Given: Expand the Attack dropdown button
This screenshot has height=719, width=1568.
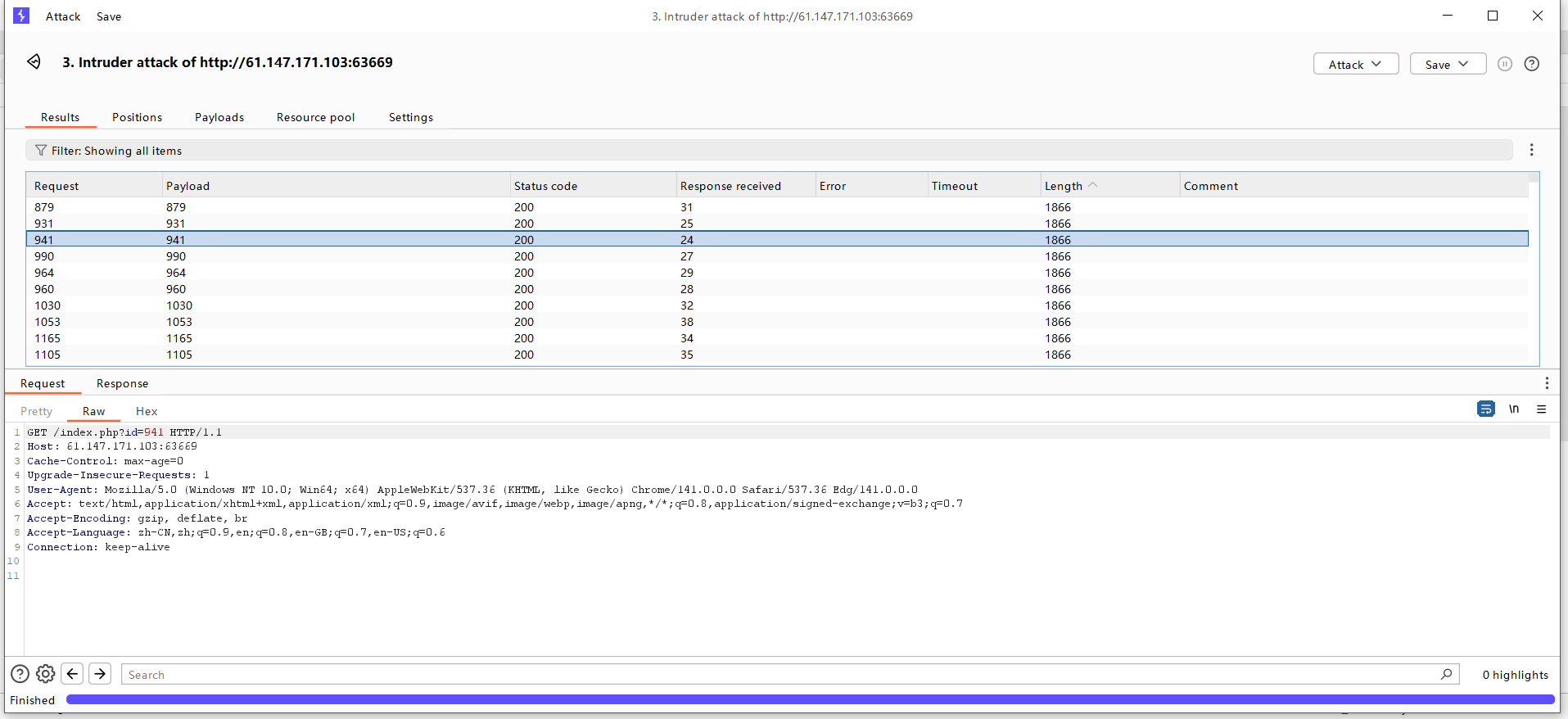Looking at the screenshot, I should click(1355, 64).
